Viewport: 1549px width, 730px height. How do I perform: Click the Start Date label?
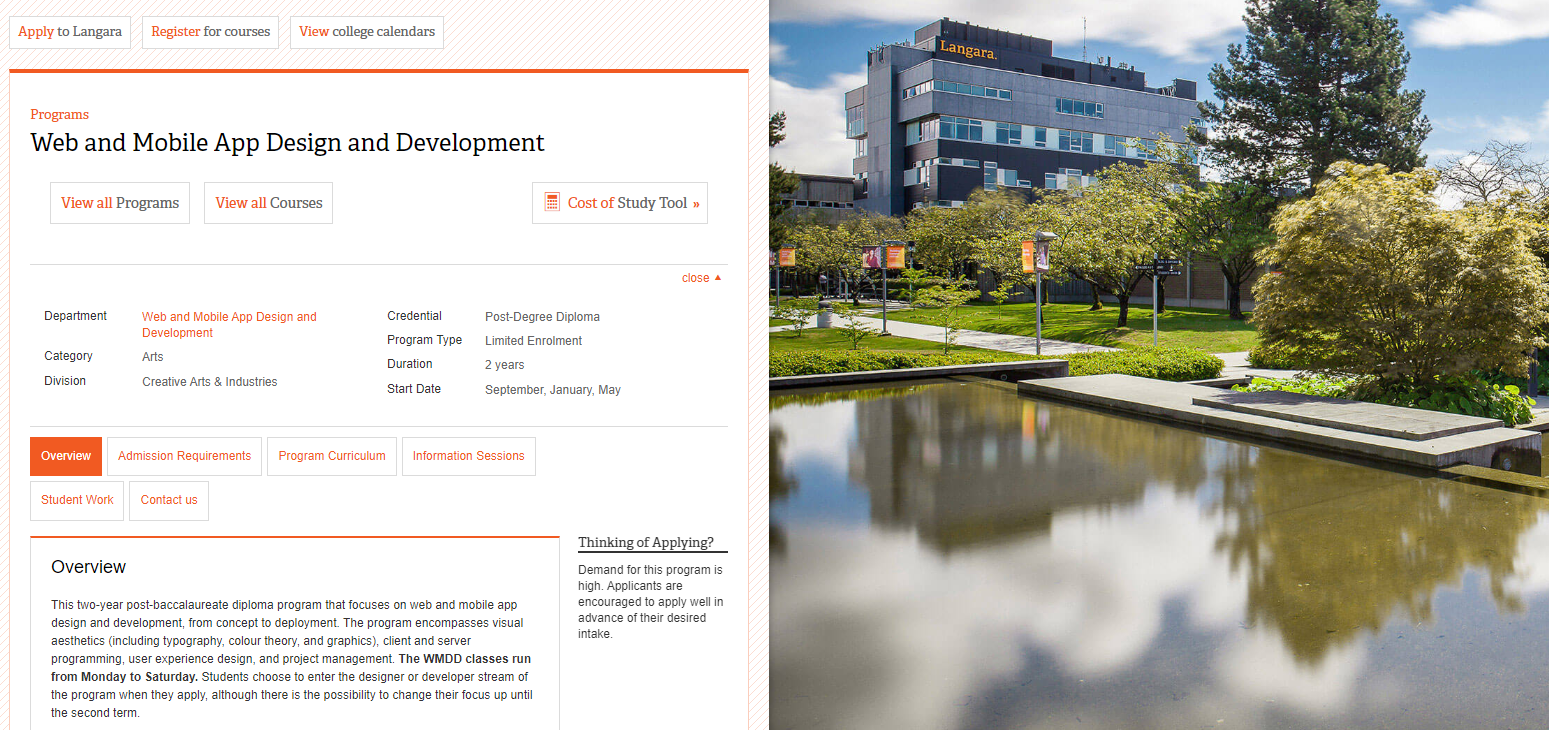[x=414, y=389]
